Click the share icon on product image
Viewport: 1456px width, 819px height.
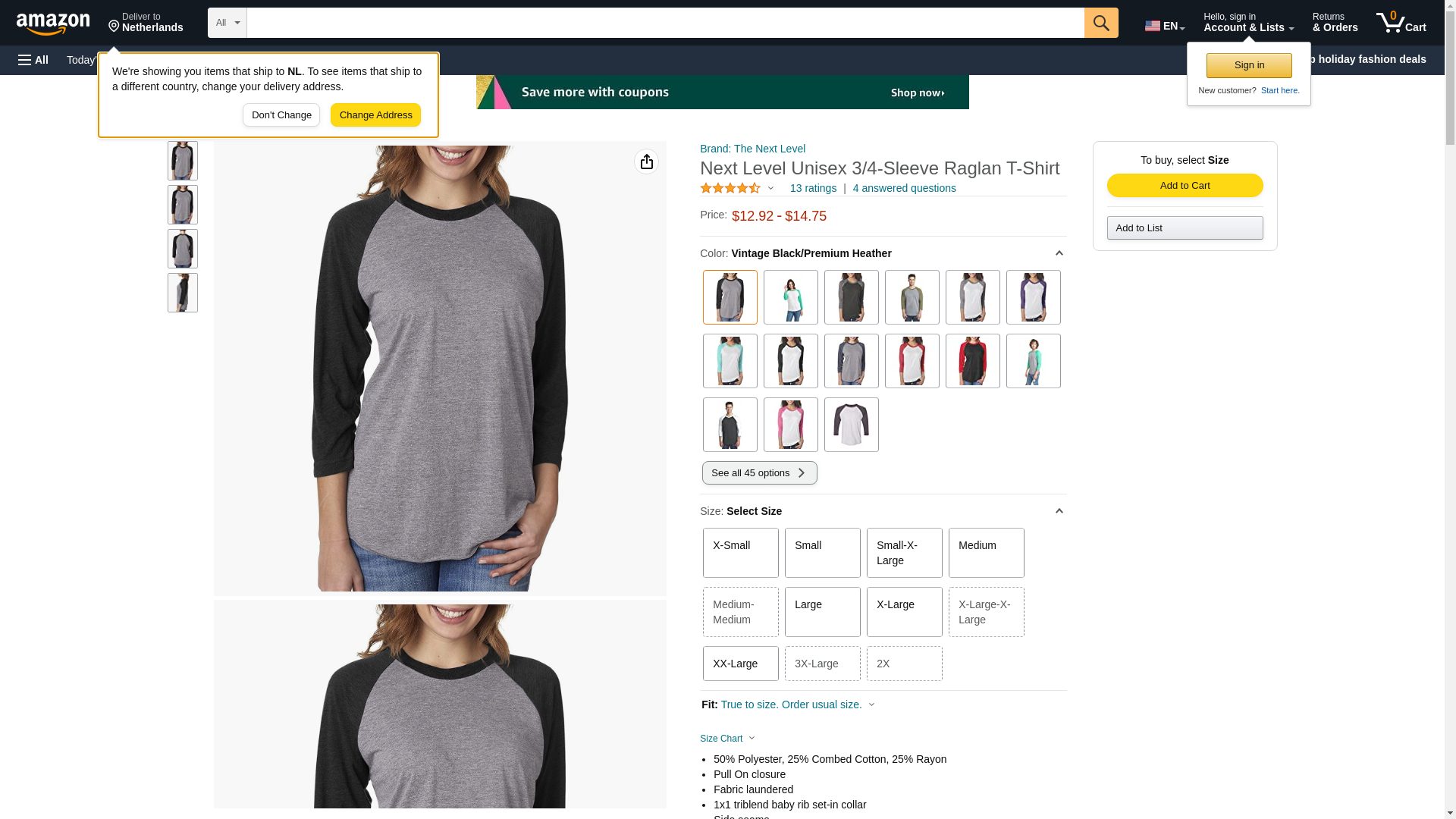[646, 162]
